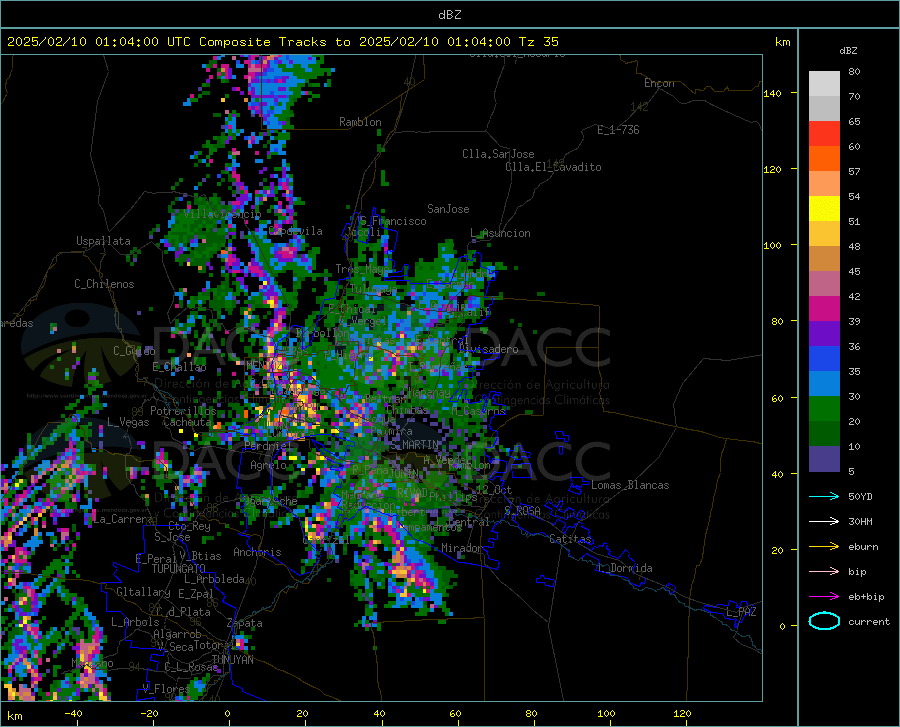The image size is (900, 727).
Task: Click the white 30HM arrow legend icon
Action: click(824, 522)
